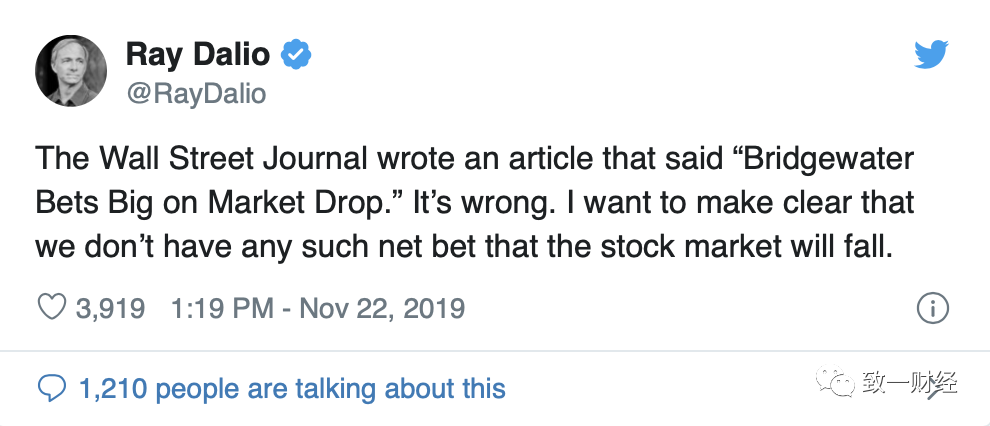Click the blue verified badge

click(x=295, y=55)
